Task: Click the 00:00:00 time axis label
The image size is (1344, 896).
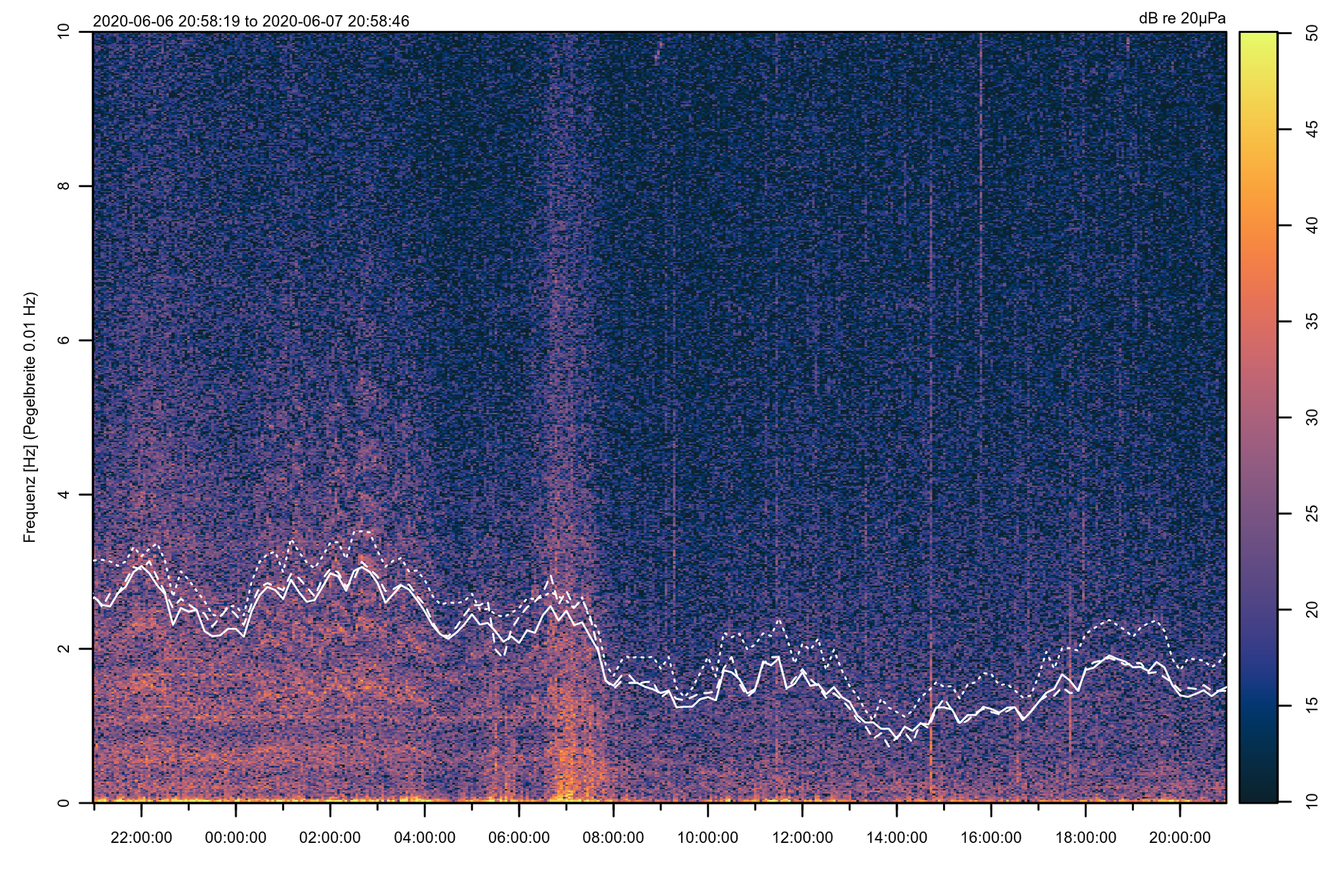Action: (236, 838)
